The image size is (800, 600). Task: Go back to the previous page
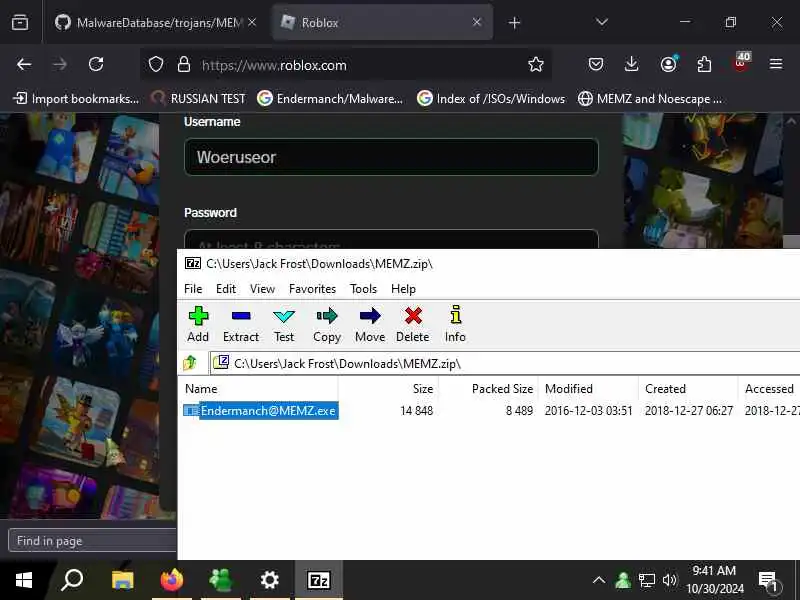24,64
